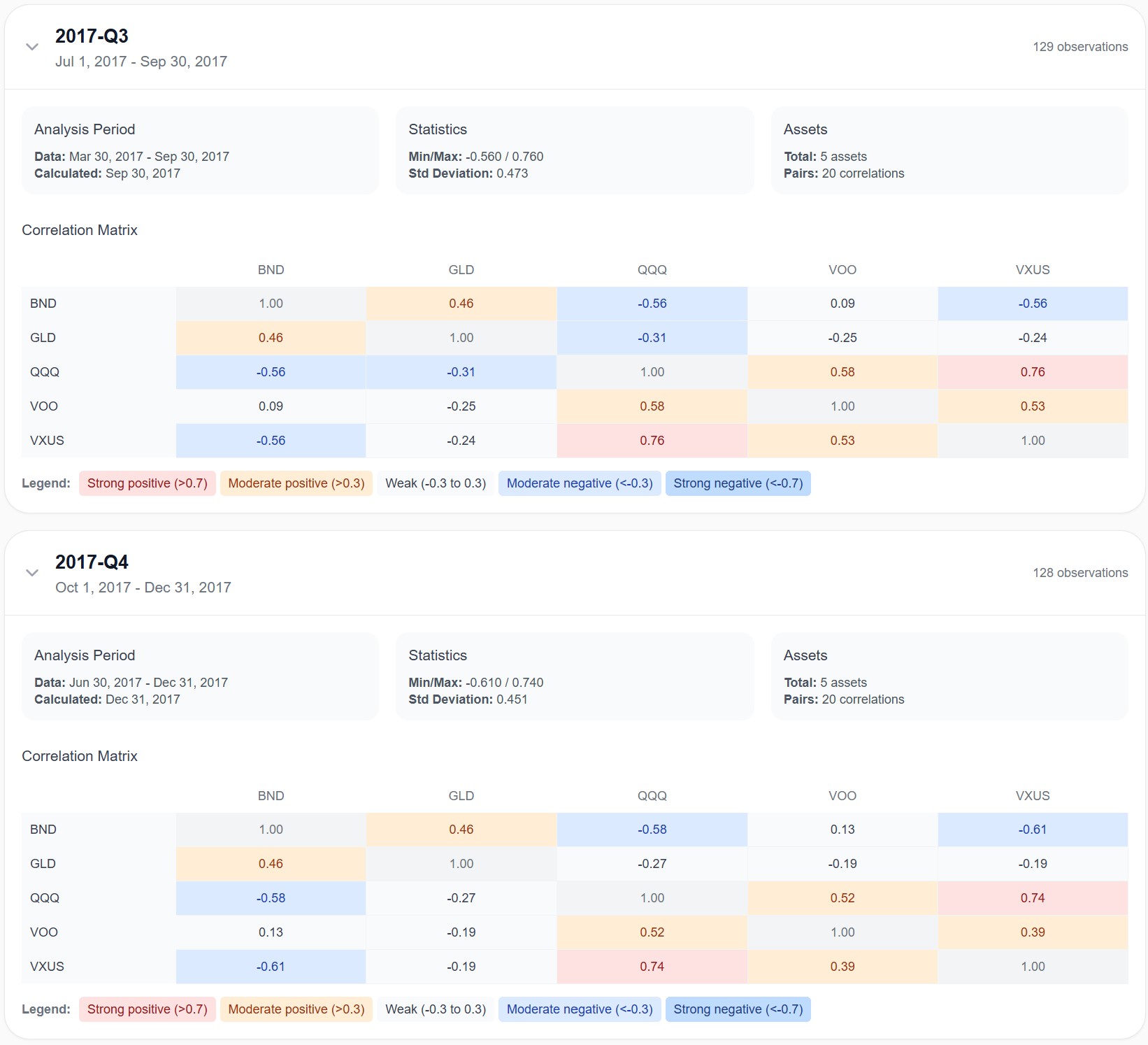The width and height of the screenshot is (1148, 1045).
Task: Click Strong negative legend chip in 2017-Q4
Action: [738, 1009]
